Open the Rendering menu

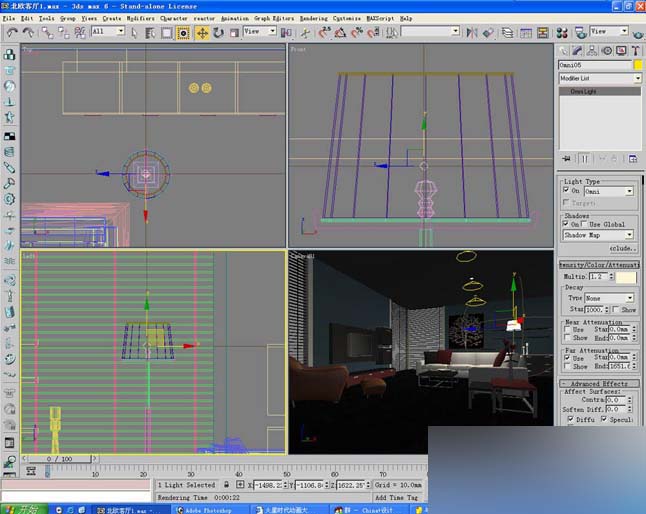313,18
